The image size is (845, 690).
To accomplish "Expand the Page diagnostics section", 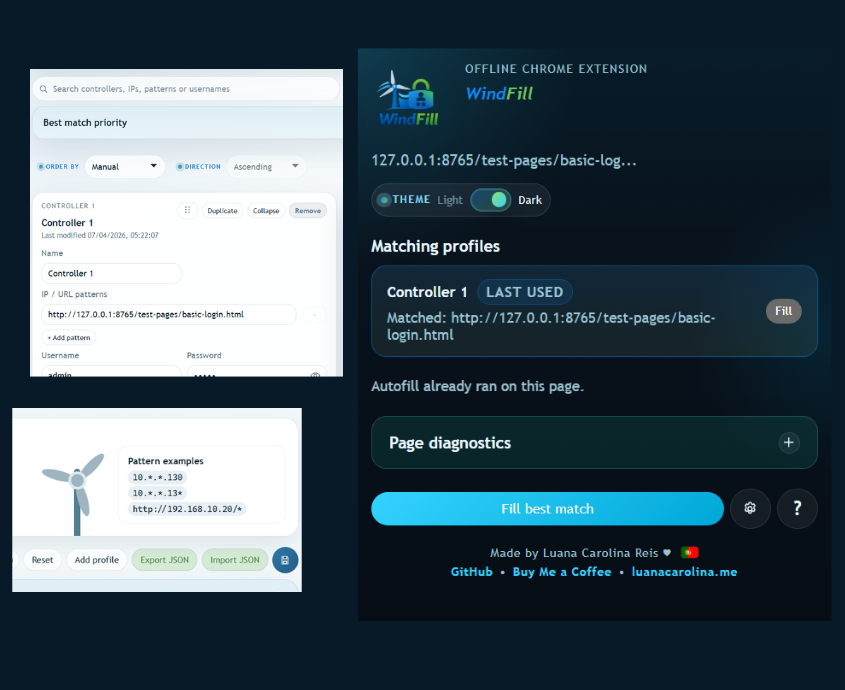I will tap(788, 442).
